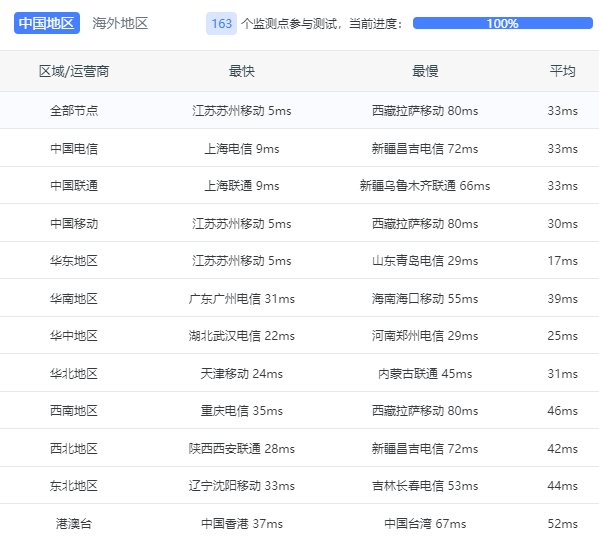The image size is (599, 541).
Task: Click 重庆电信 35ms cell
Action: [x=241, y=411]
